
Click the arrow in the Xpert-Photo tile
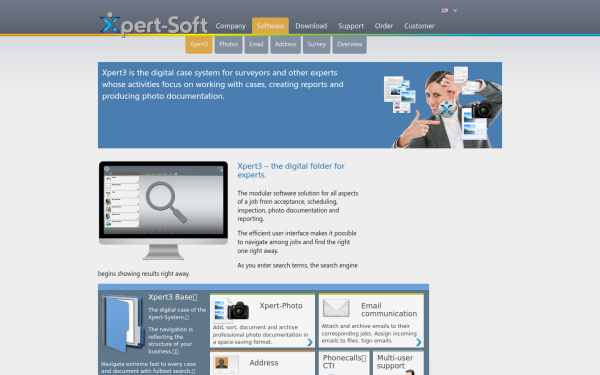(x=310, y=342)
